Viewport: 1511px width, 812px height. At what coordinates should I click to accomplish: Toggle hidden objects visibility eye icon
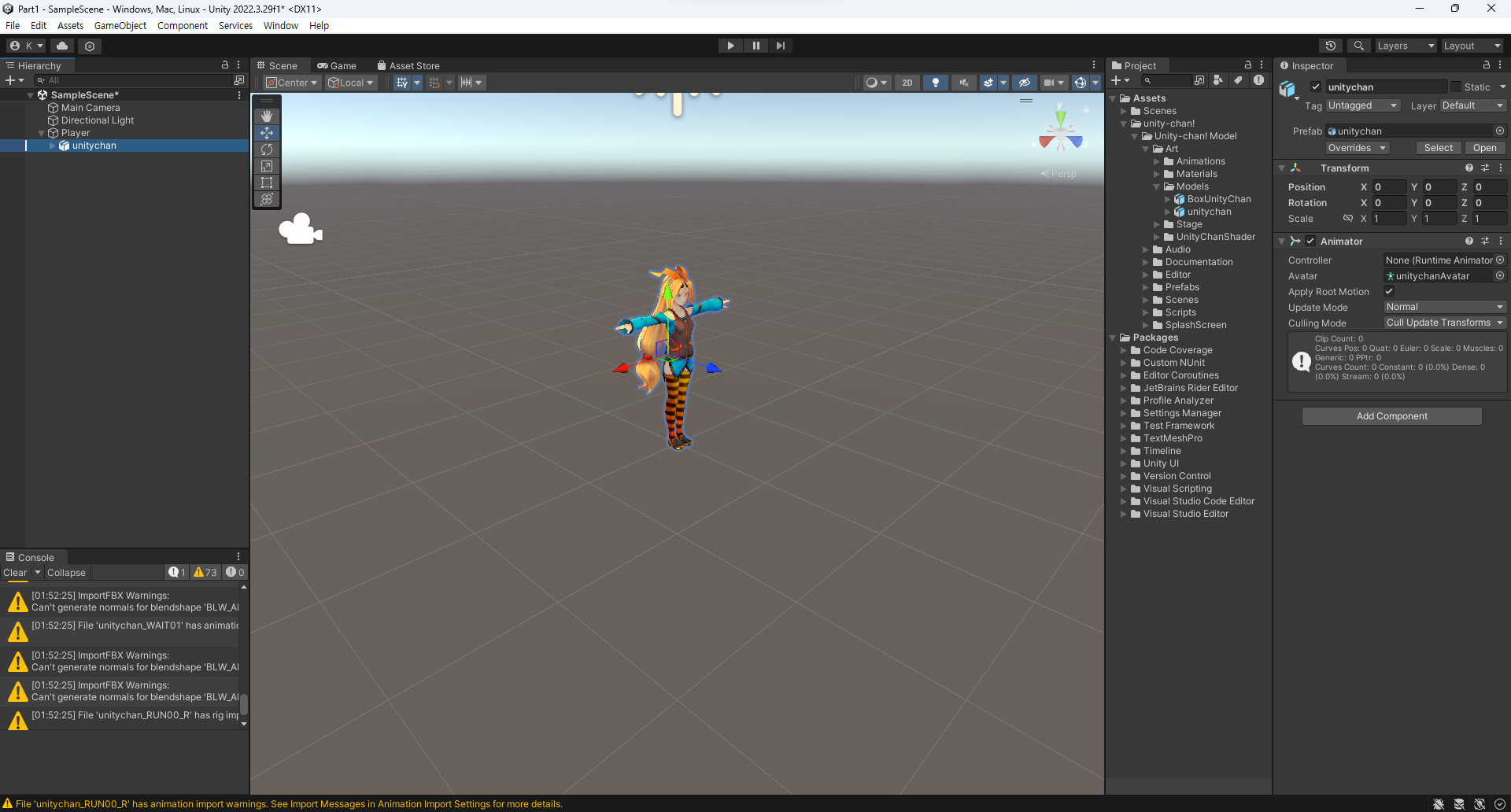tap(1024, 83)
